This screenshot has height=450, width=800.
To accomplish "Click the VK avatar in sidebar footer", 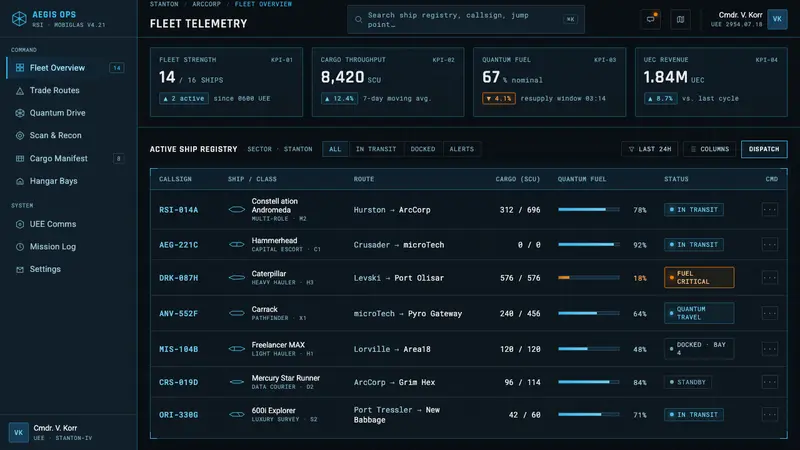I will click(18, 433).
